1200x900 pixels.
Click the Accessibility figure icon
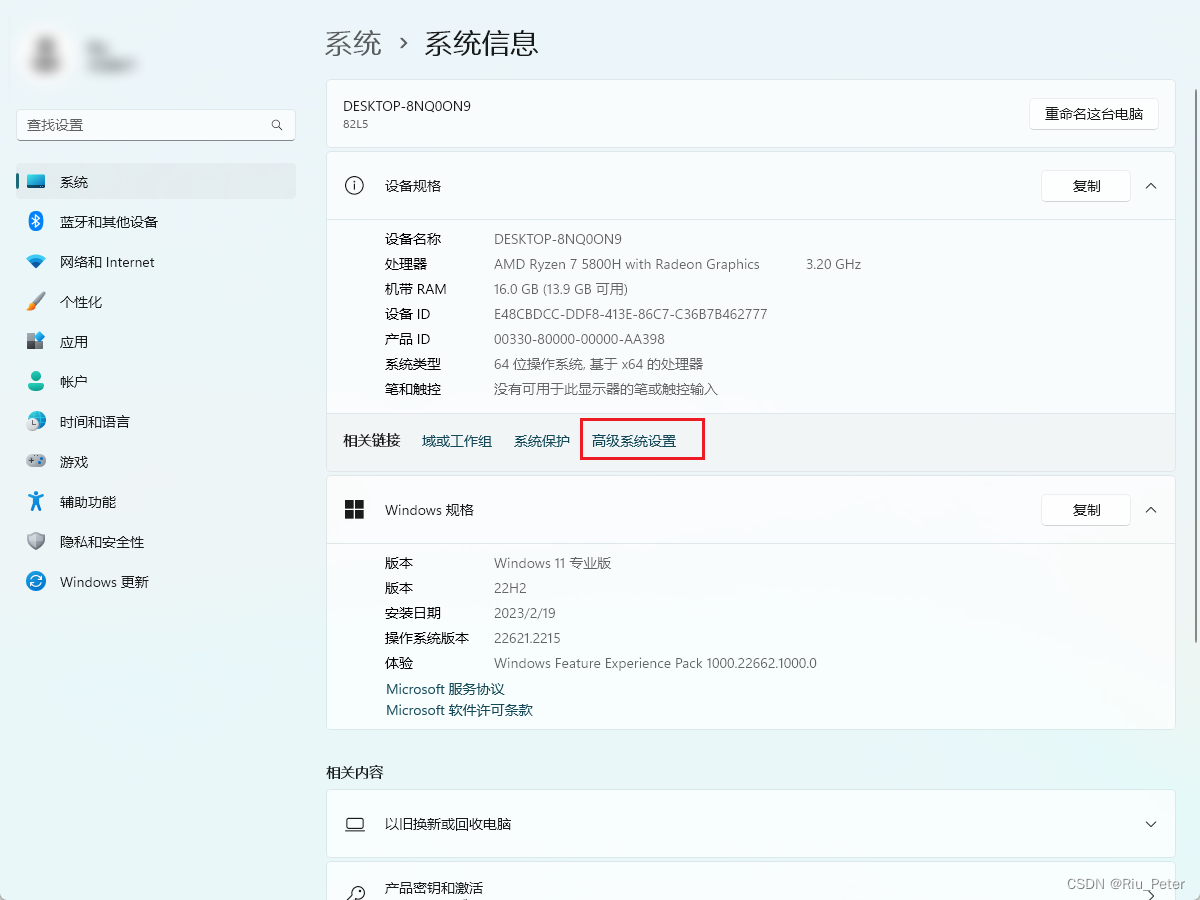coord(36,502)
